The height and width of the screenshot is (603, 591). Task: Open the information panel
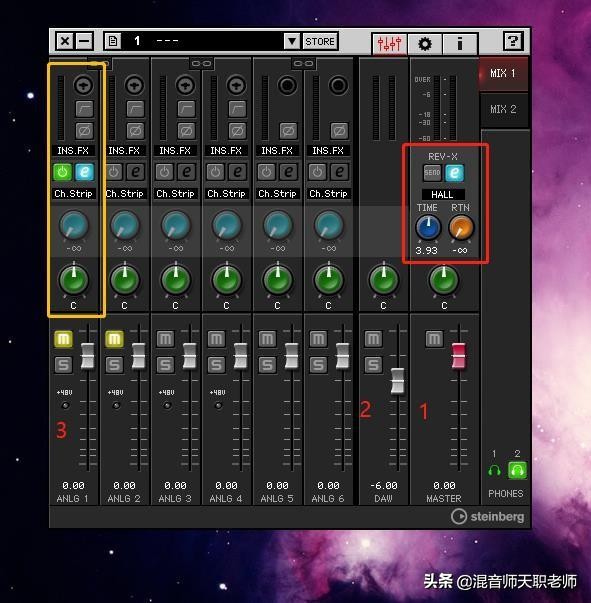point(459,44)
